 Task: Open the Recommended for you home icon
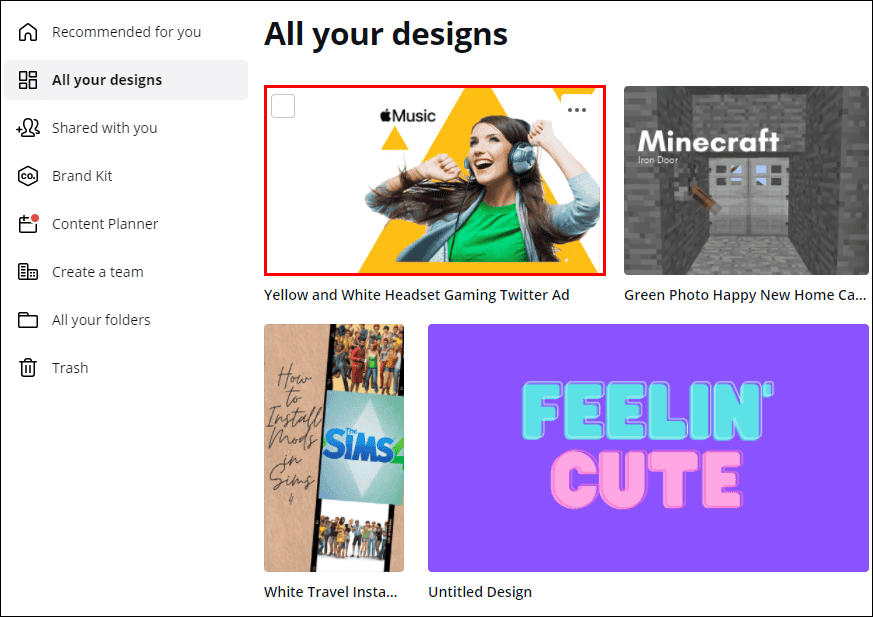point(30,31)
